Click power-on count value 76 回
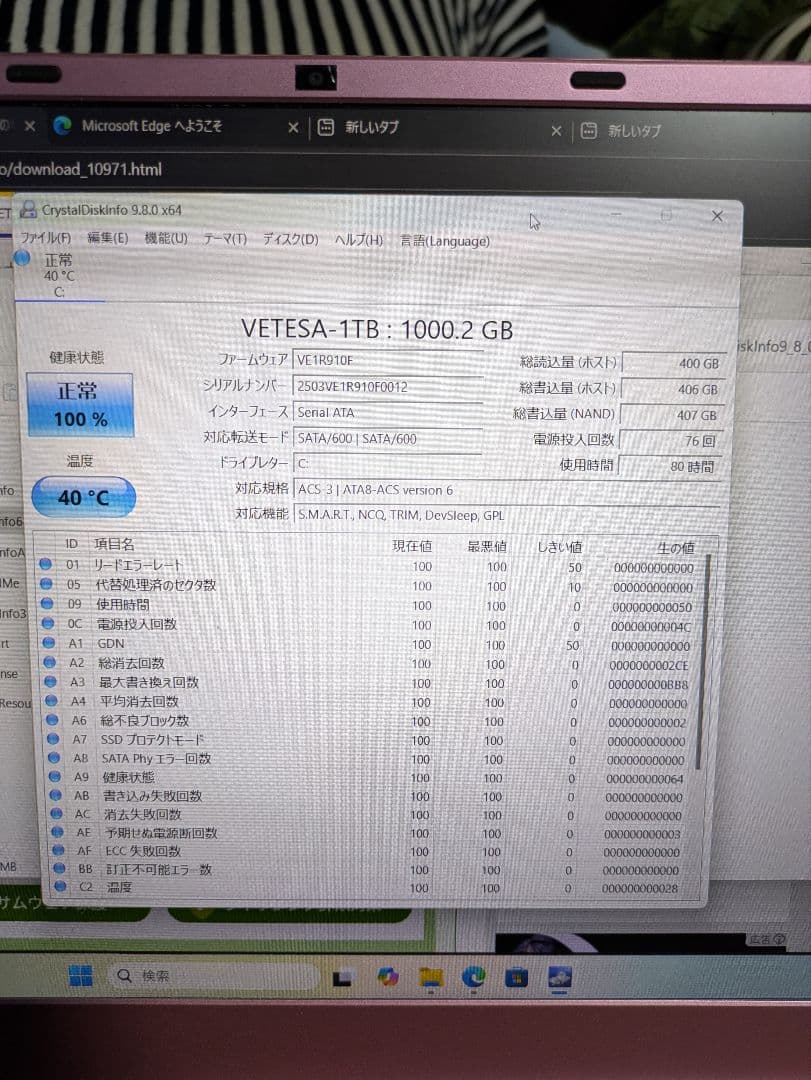Screen dimensions: 811x1080 coord(670,441)
